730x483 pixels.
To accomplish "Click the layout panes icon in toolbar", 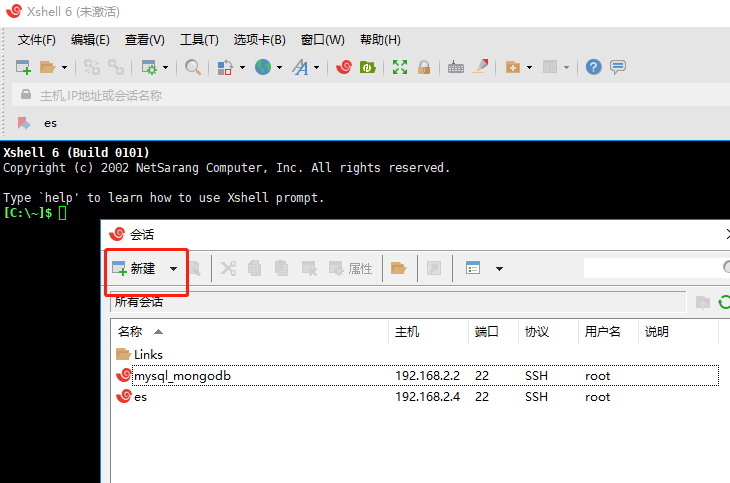I will point(550,67).
